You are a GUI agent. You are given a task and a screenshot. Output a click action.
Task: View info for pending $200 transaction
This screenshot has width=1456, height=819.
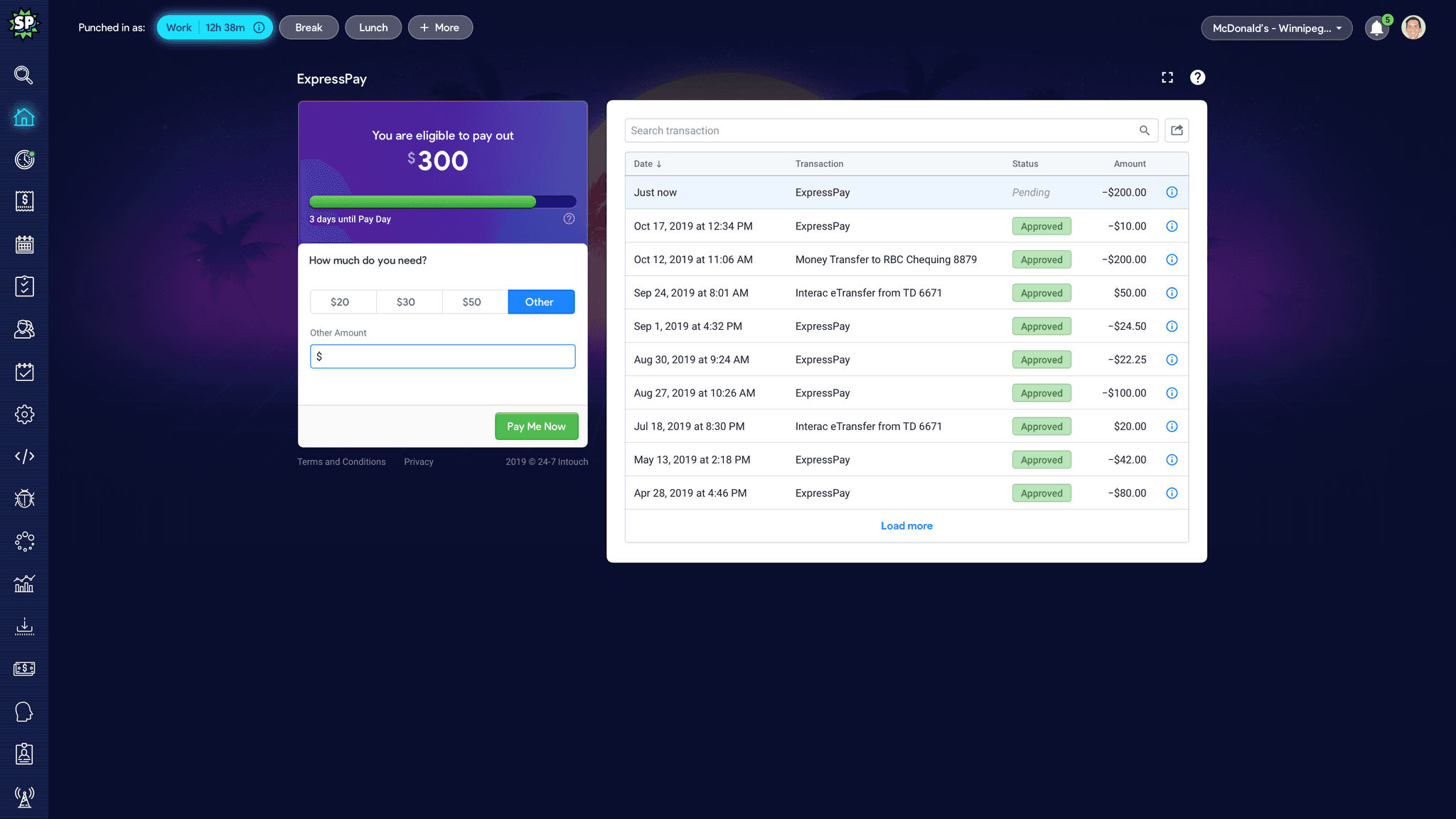pos(1172,193)
